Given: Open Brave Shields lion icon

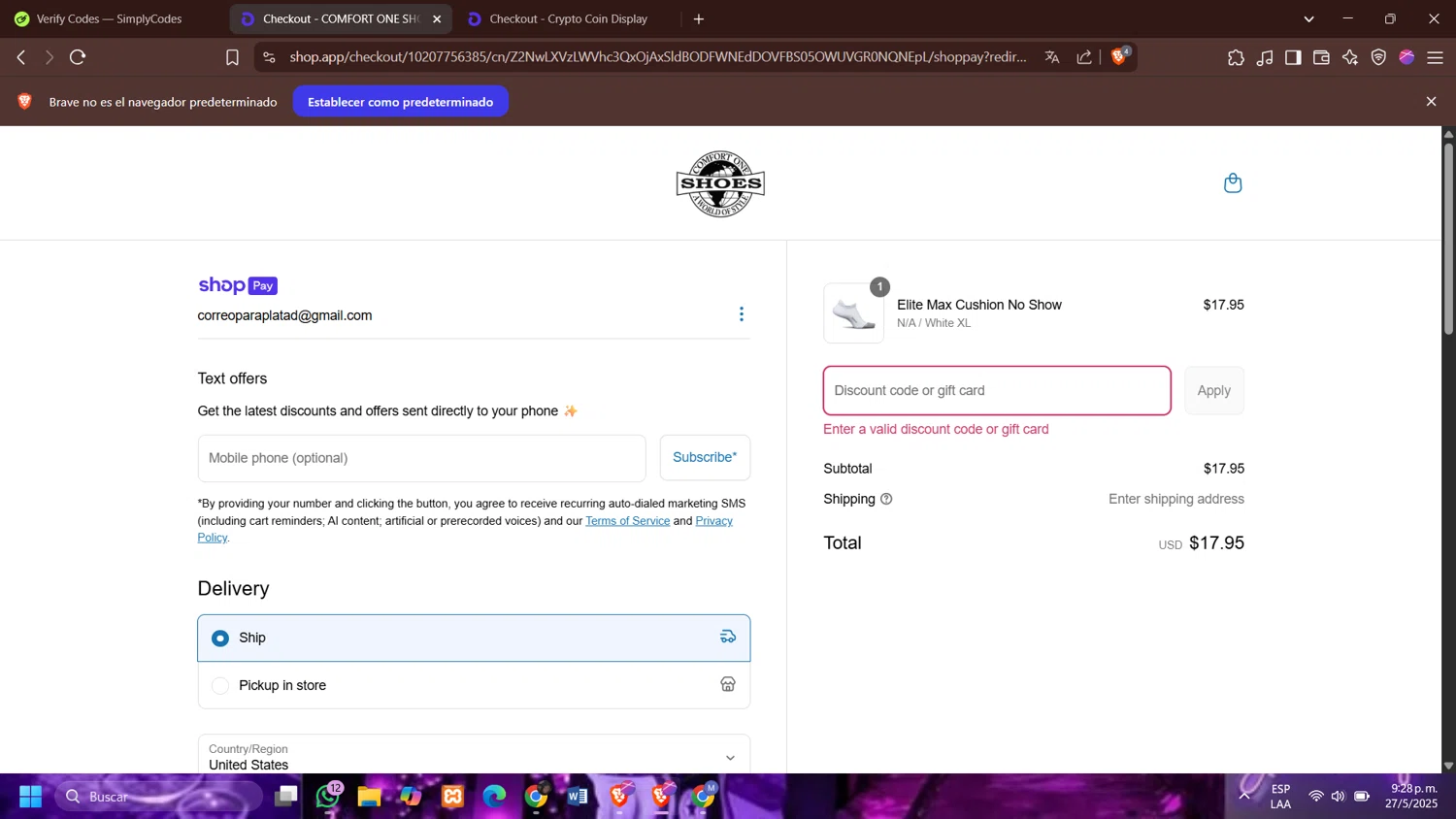Looking at the screenshot, I should click(x=1118, y=56).
